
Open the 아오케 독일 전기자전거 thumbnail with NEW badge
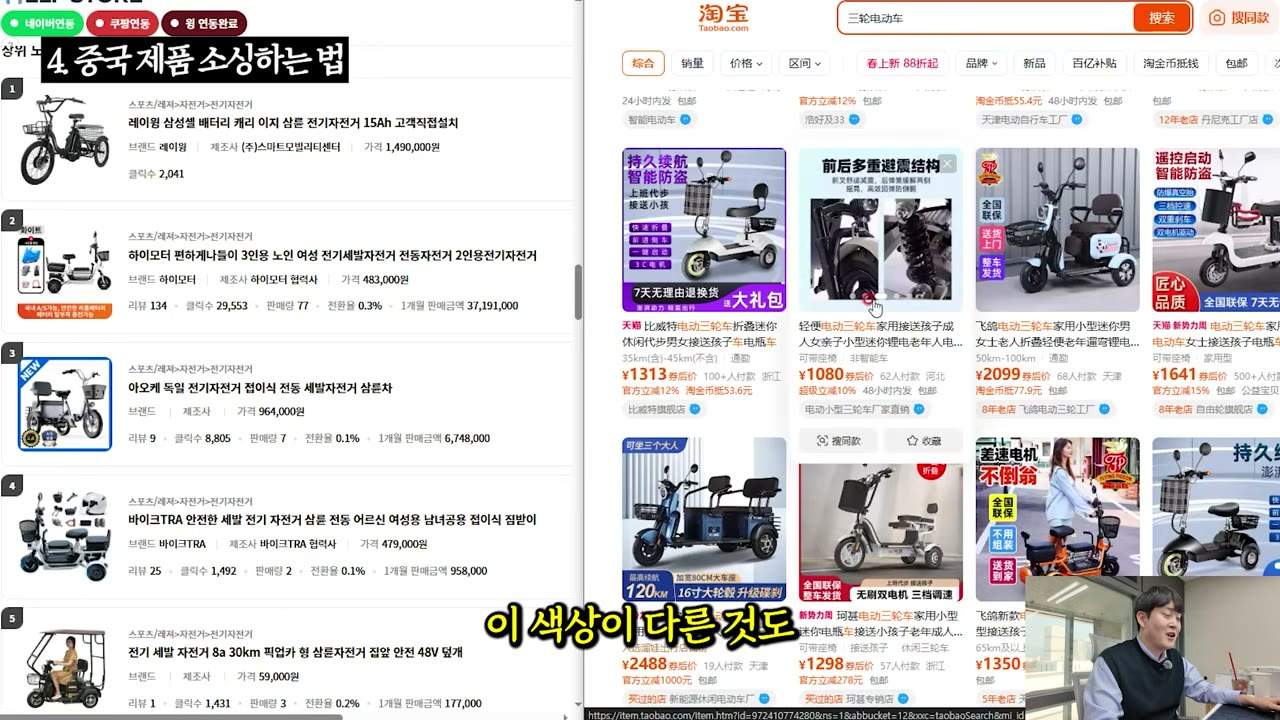click(65, 404)
